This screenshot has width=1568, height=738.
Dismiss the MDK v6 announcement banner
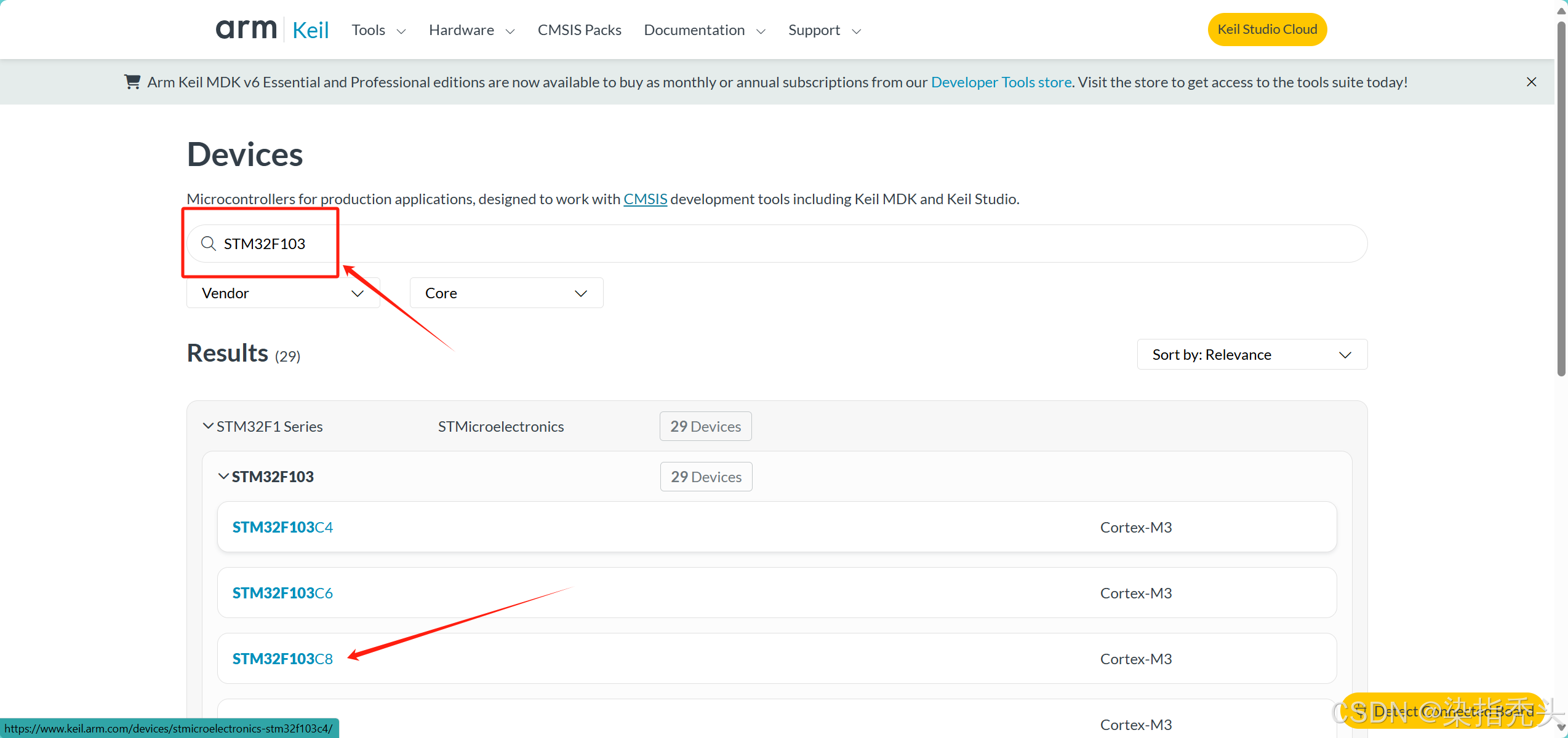(x=1531, y=82)
